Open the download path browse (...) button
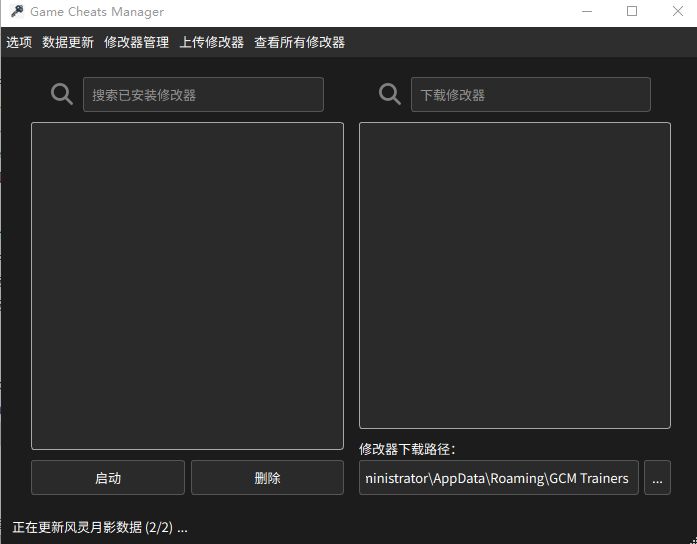This screenshot has width=697, height=544. [657, 478]
